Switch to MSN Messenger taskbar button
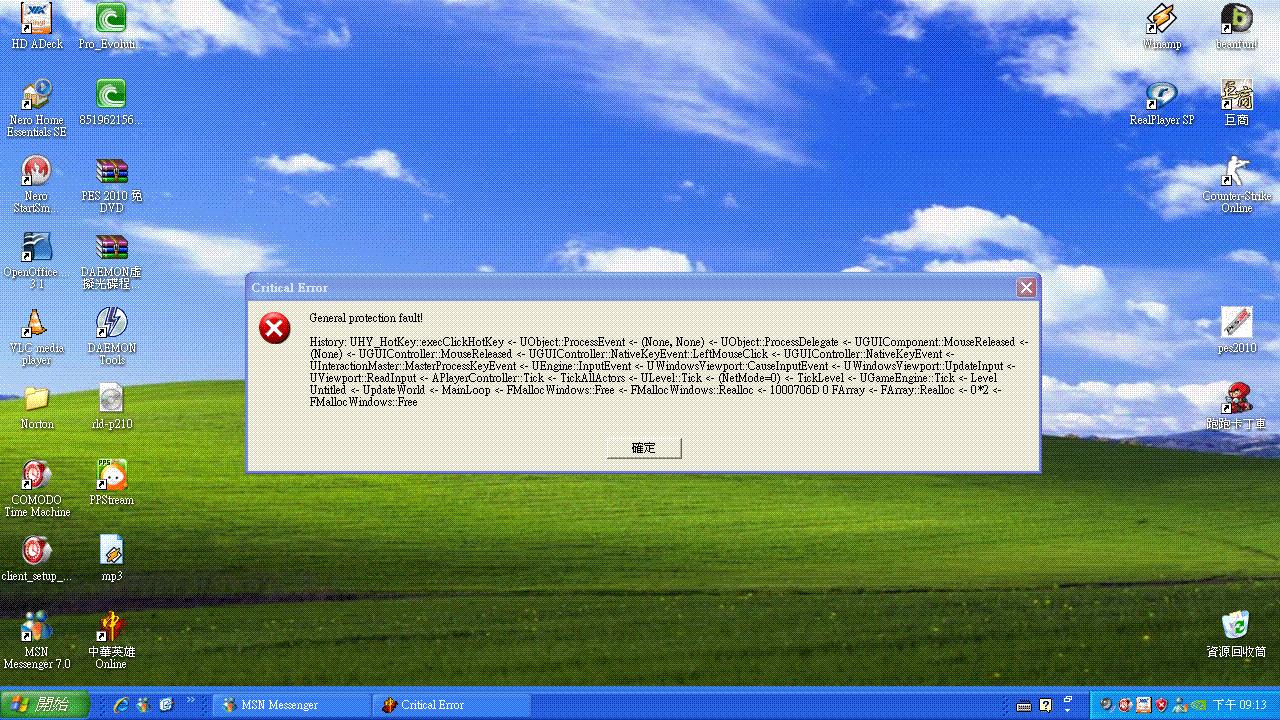The height and width of the screenshot is (720, 1280). coord(290,705)
